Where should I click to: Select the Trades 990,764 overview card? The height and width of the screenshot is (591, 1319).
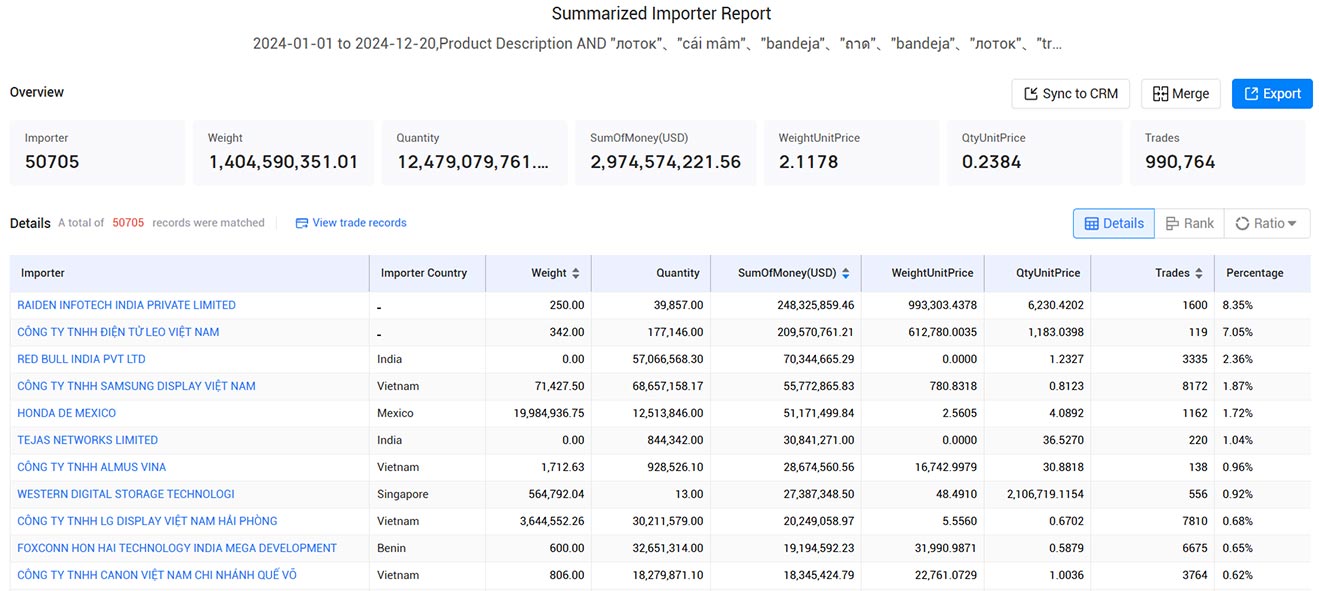(x=1217, y=152)
